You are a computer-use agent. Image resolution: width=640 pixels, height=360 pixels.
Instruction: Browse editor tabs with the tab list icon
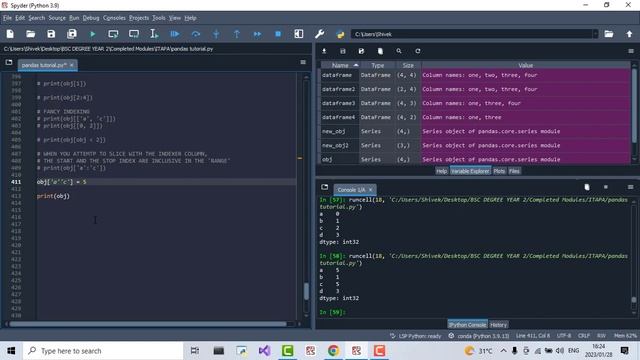pos(9,62)
